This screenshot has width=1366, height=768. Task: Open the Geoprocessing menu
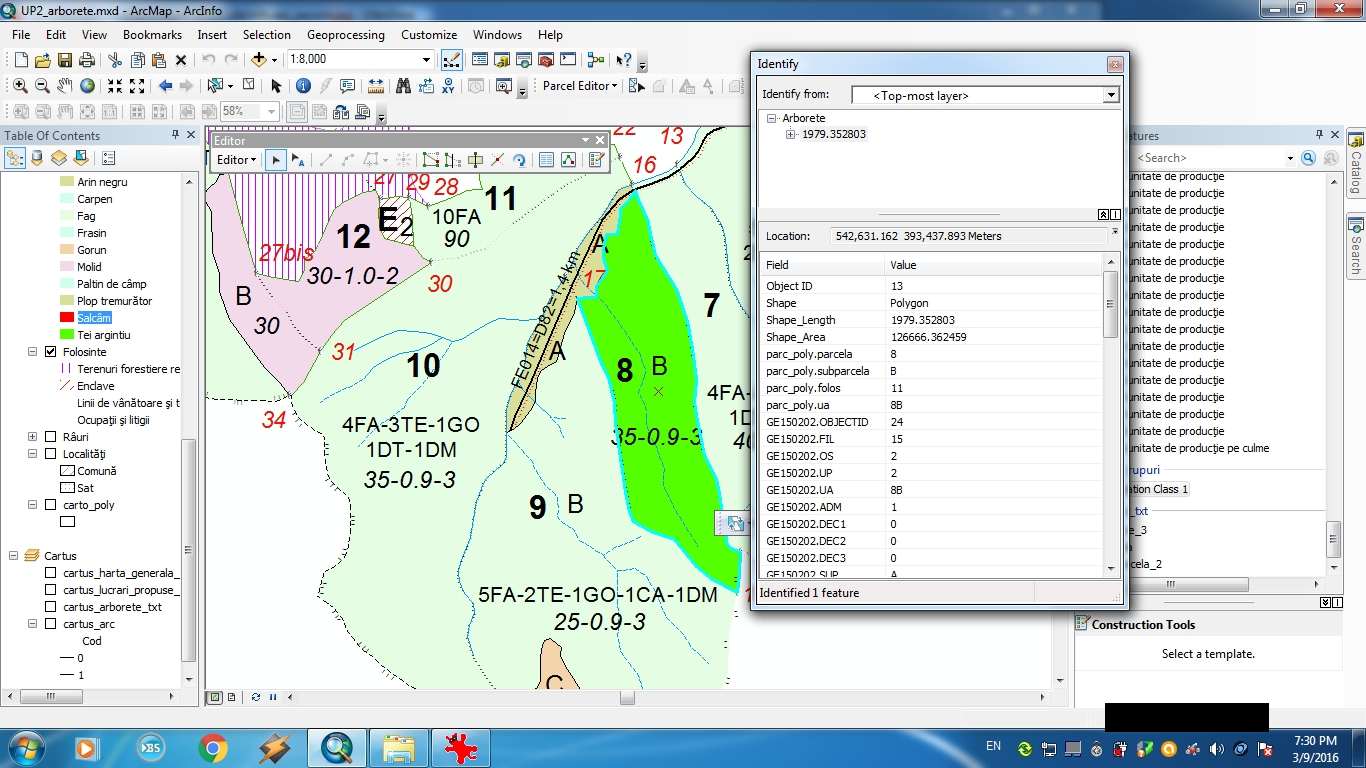click(346, 35)
